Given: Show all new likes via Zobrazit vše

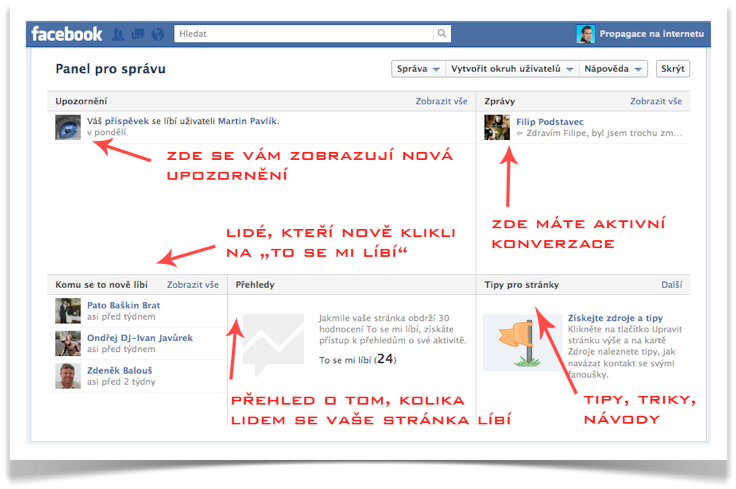Looking at the screenshot, I should click(192, 284).
